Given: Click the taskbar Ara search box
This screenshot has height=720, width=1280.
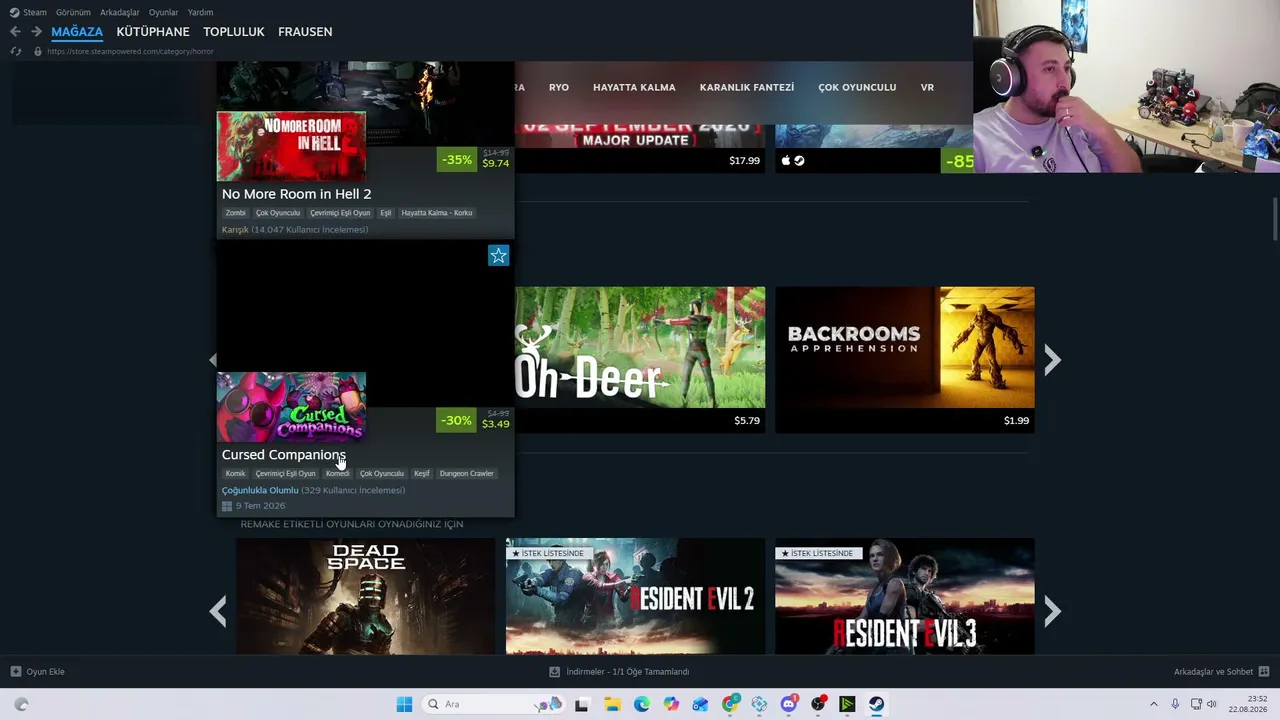Looking at the screenshot, I should (492, 704).
